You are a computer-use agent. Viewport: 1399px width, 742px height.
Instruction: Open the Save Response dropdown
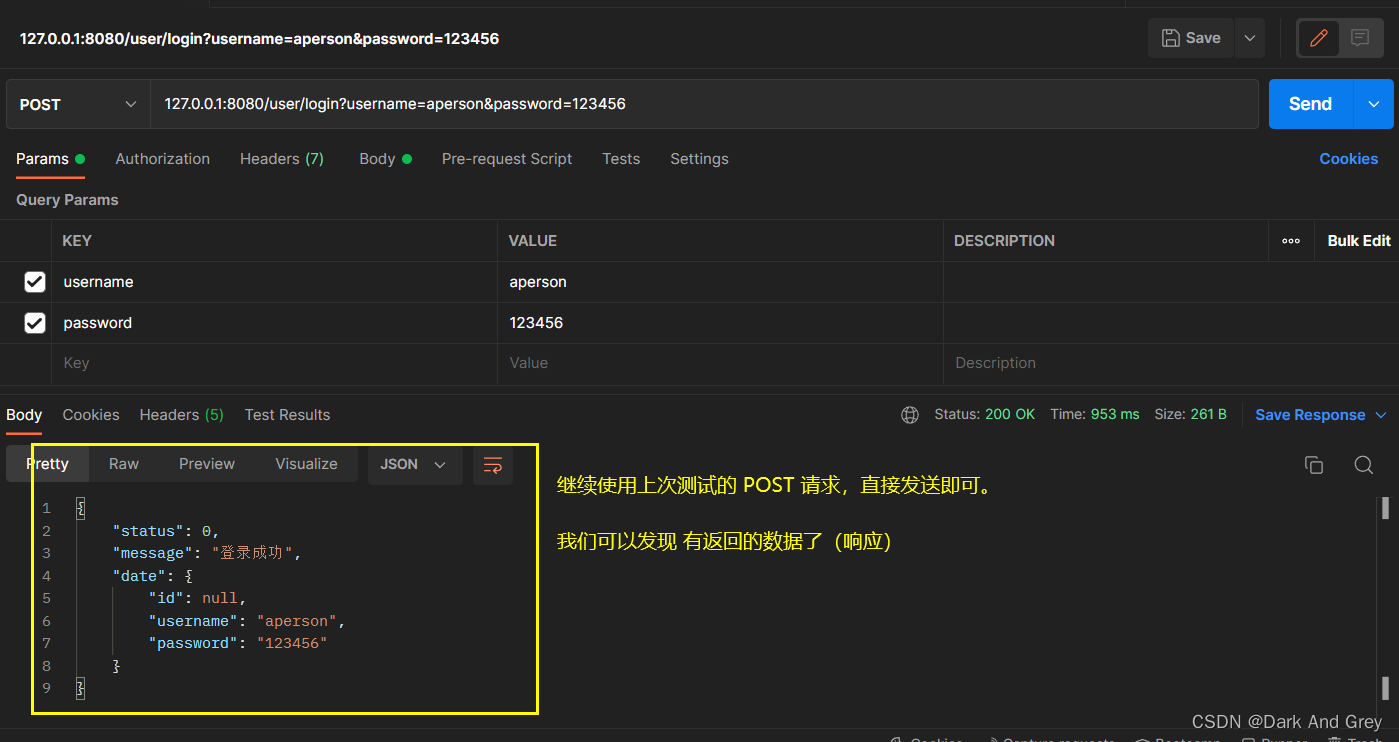1321,415
